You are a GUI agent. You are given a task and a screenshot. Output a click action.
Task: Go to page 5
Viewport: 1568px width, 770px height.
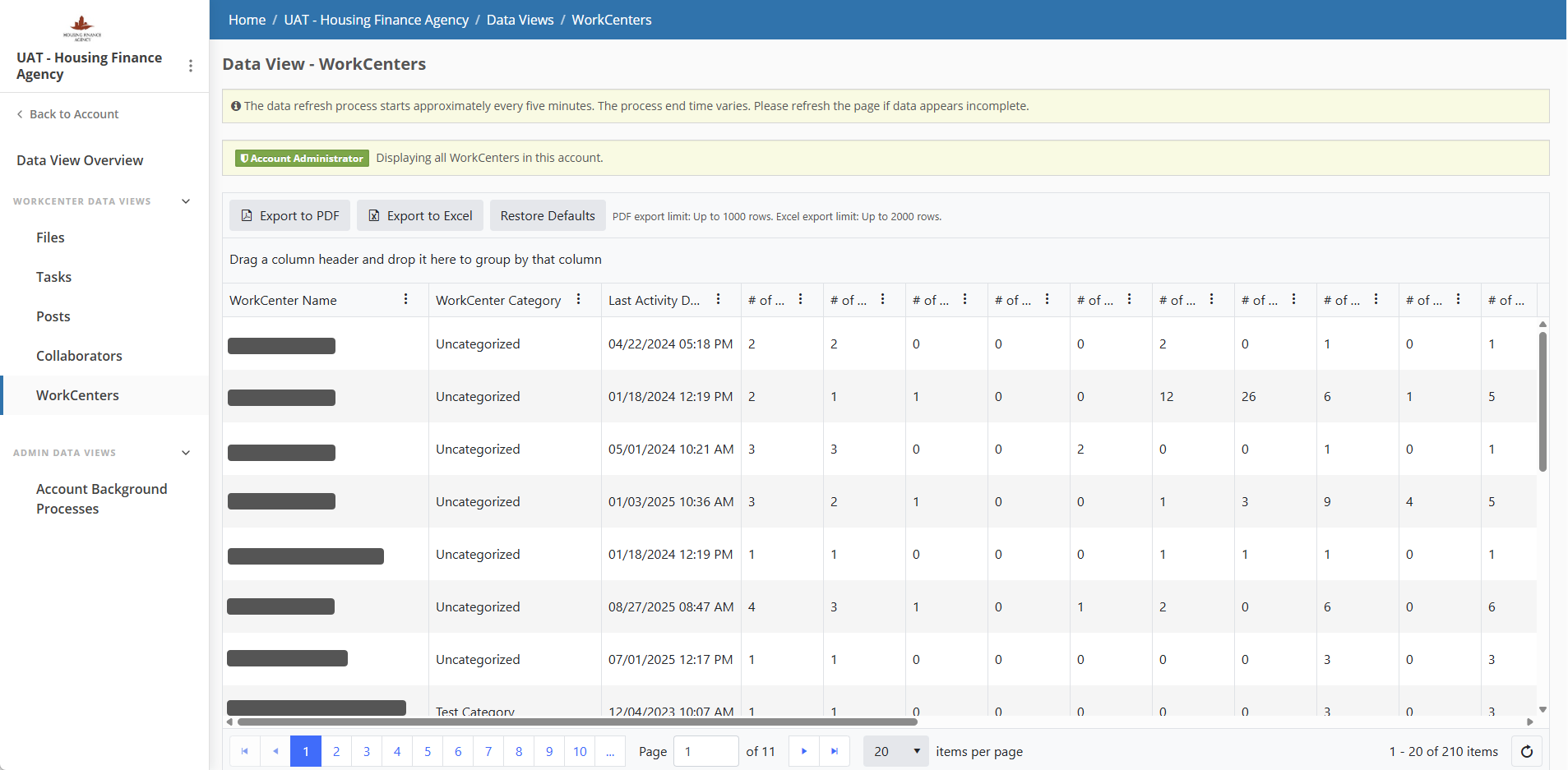[x=428, y=751]
